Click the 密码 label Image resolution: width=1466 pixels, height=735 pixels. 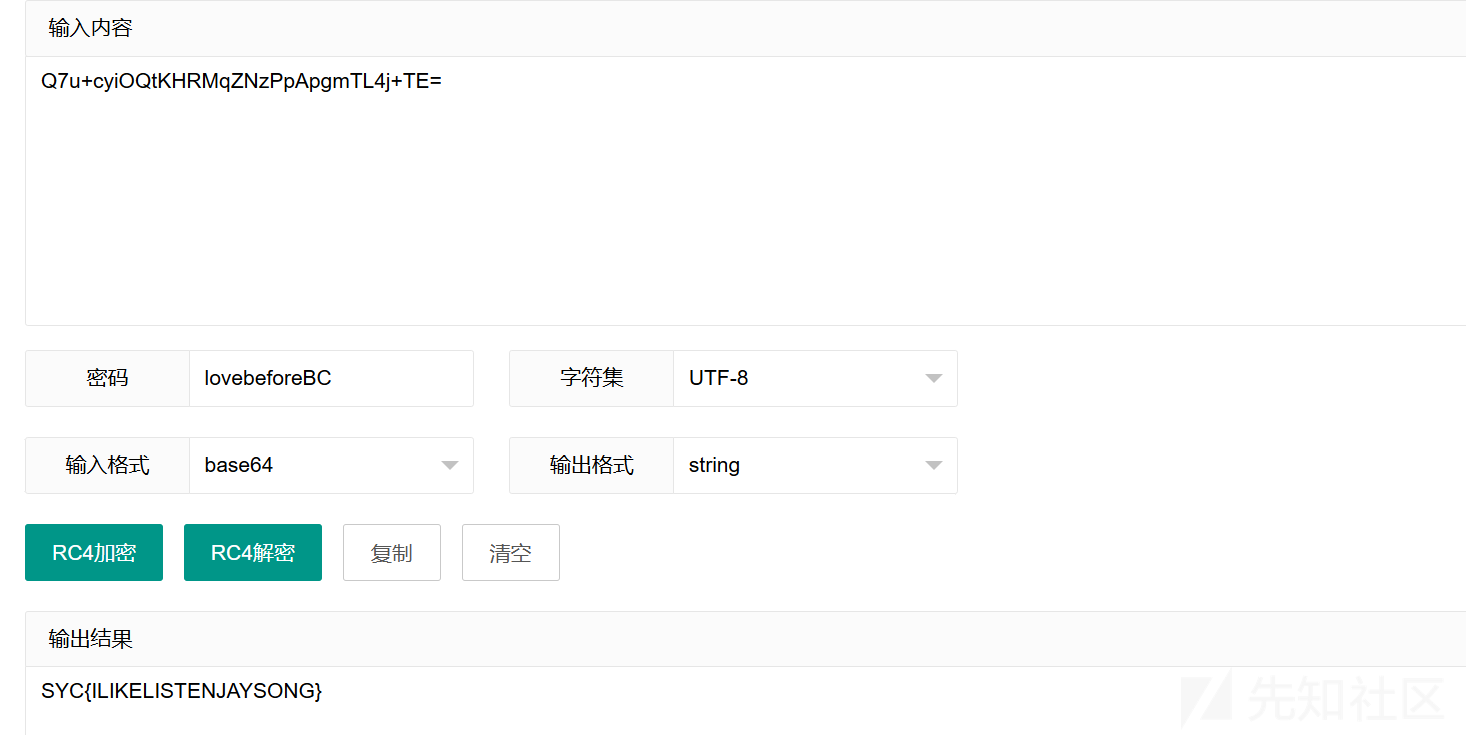pos(107,378)
